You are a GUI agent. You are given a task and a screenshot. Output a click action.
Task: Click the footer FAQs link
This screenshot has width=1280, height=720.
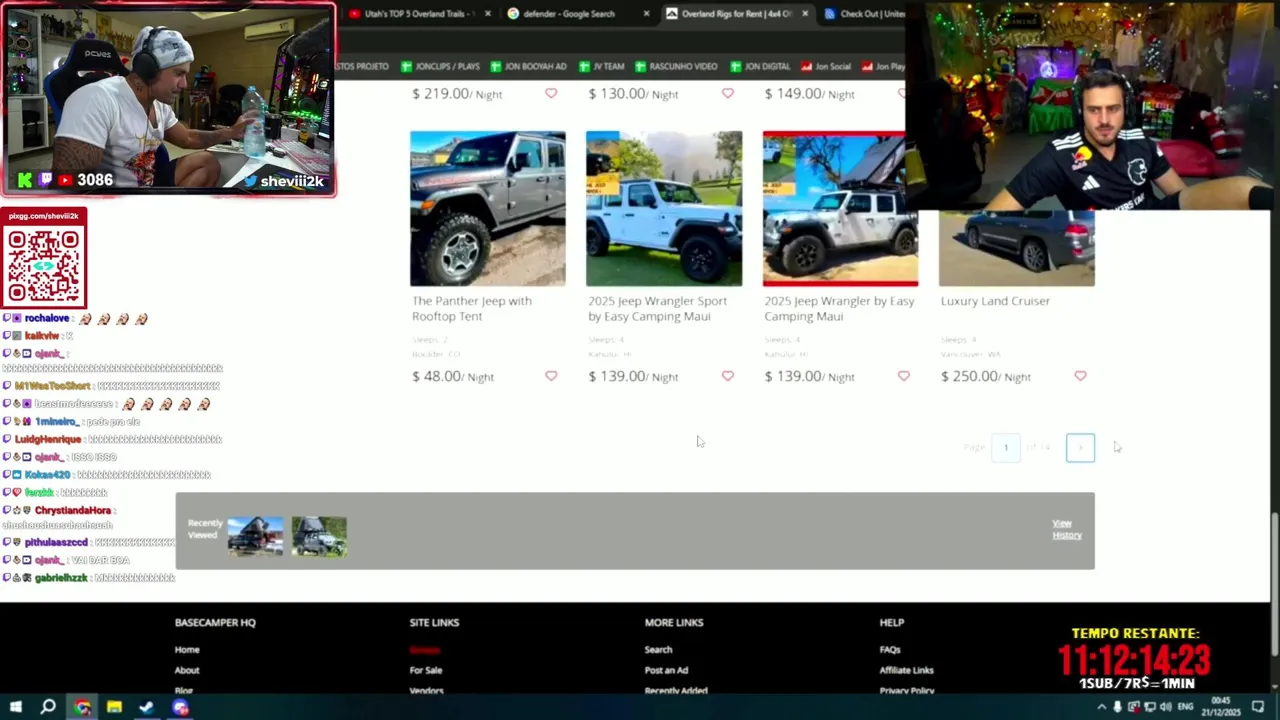[x=890, y=650]
